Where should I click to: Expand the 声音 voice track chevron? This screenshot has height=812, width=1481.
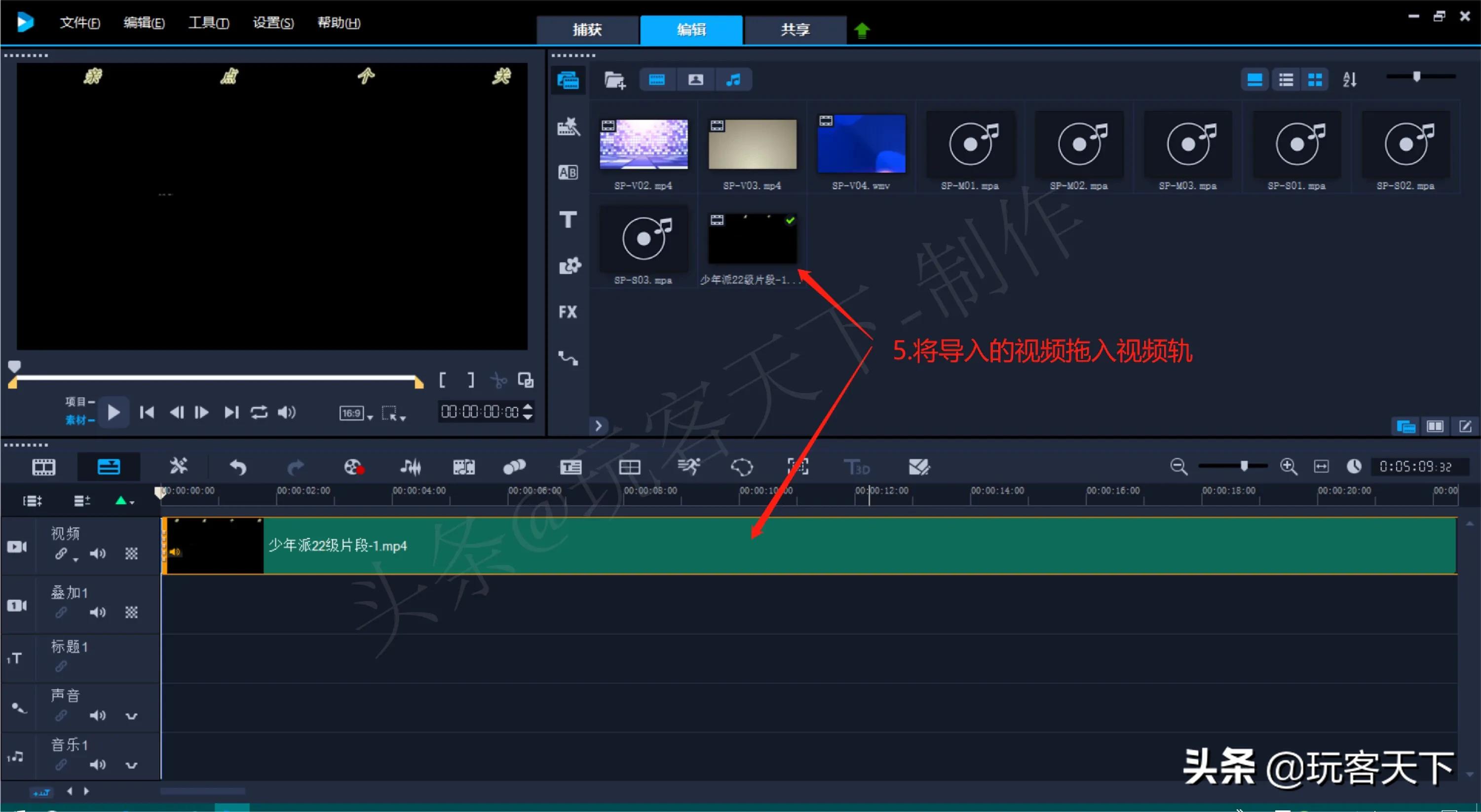(x=132, y=716)
